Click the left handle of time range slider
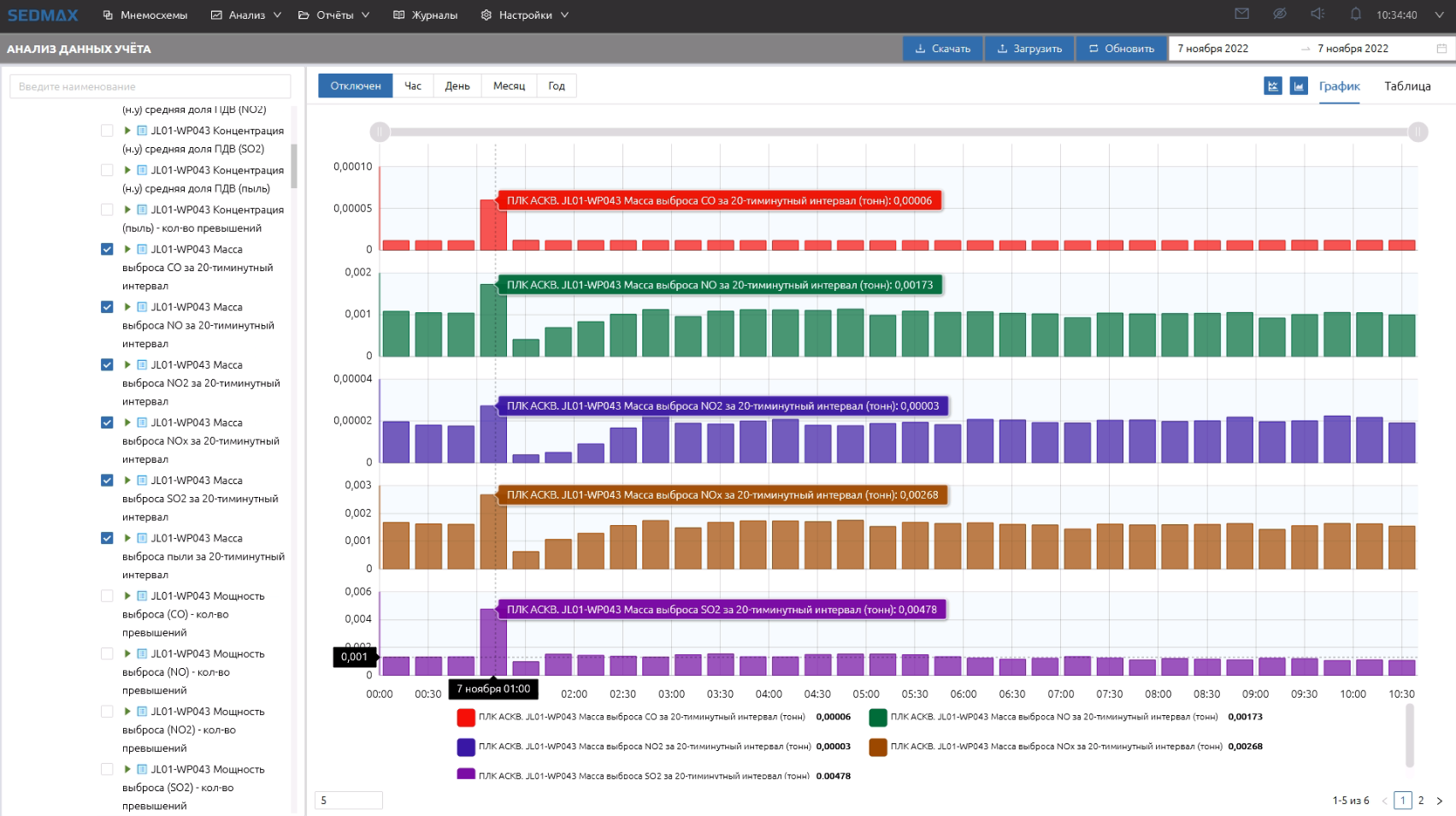This screenshot has height=816, width=1456. (x=380, y=132)
